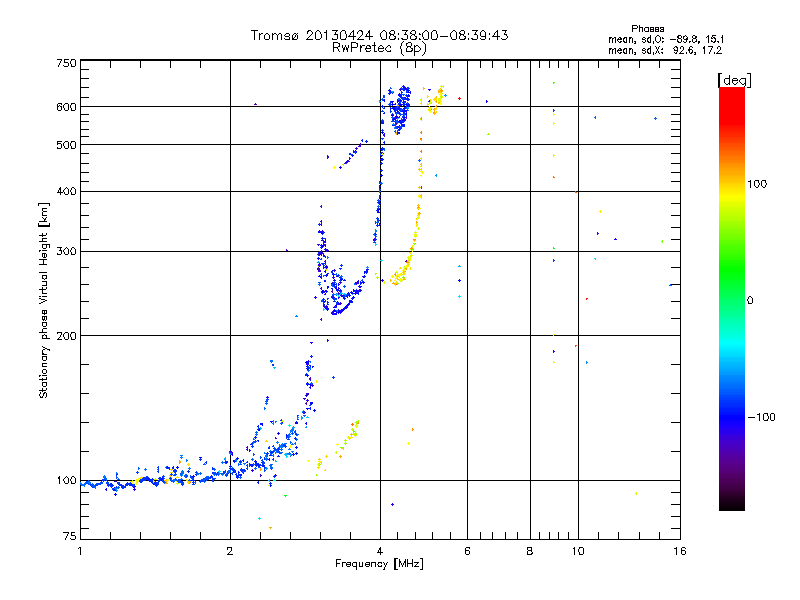
Task: Click the y-axis tick label '300'
Action: click(x=66, y=252)
